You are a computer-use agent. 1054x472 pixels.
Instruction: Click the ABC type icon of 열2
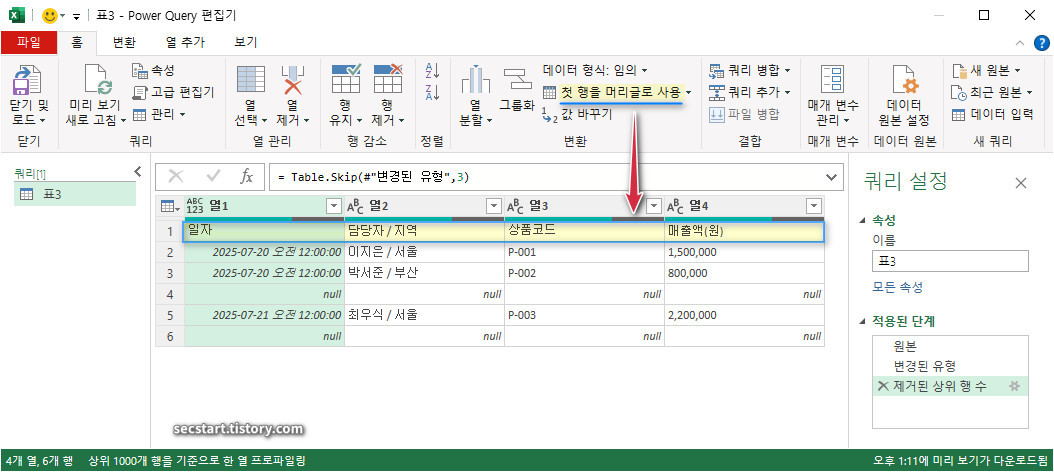click(x=355, y=206)
